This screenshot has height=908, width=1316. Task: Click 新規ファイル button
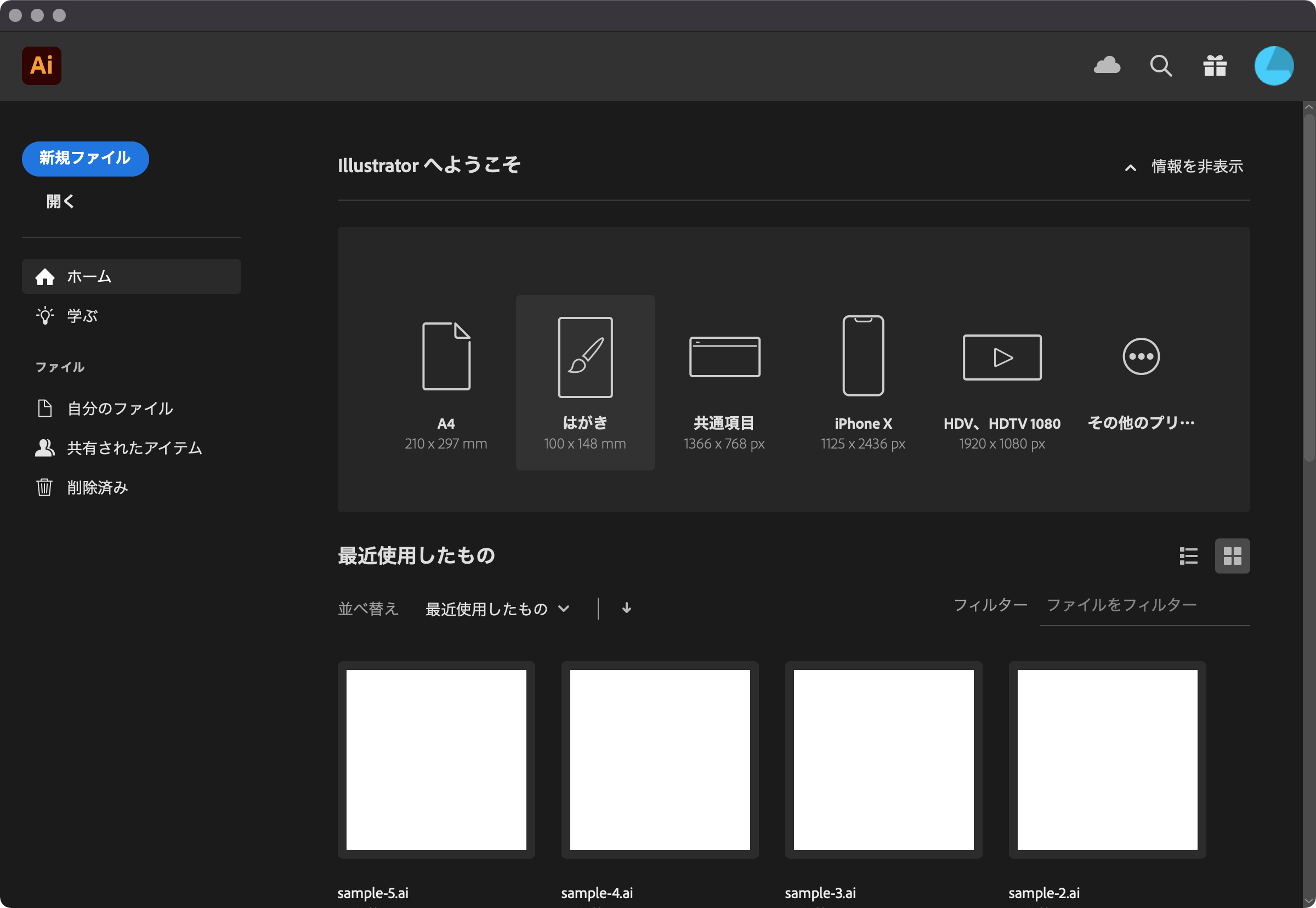(86, 158)
